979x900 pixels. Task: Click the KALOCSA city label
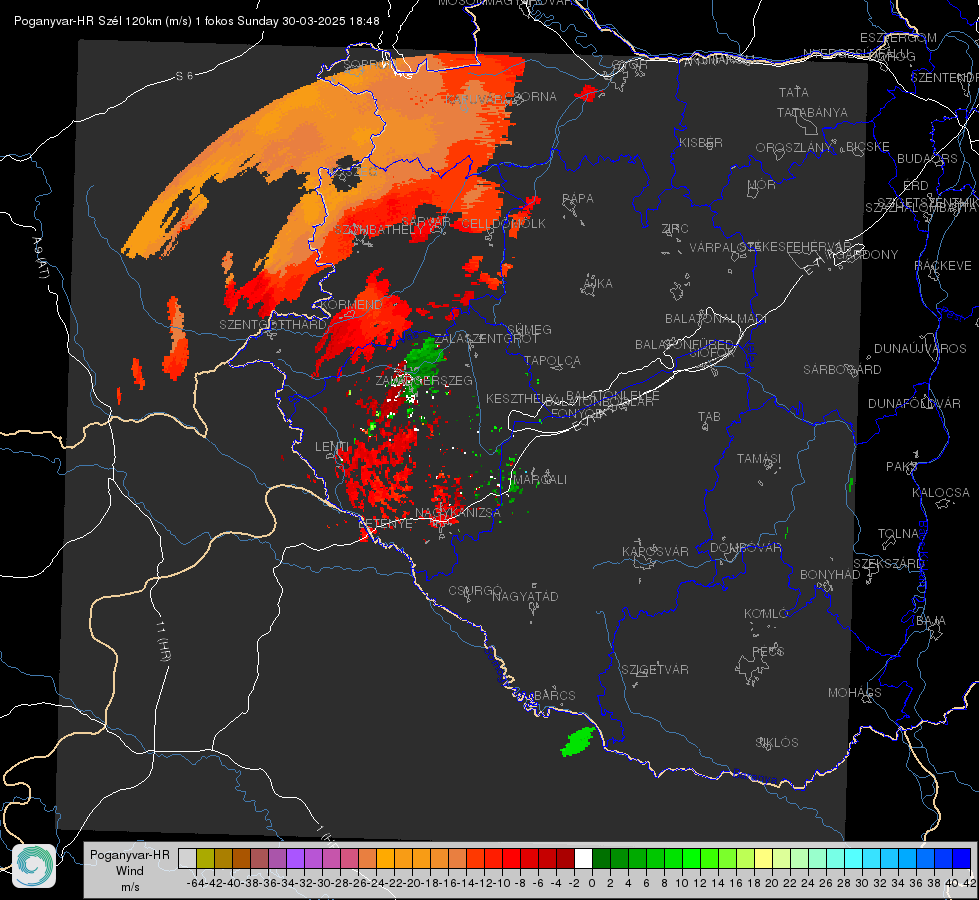point(940,493)
